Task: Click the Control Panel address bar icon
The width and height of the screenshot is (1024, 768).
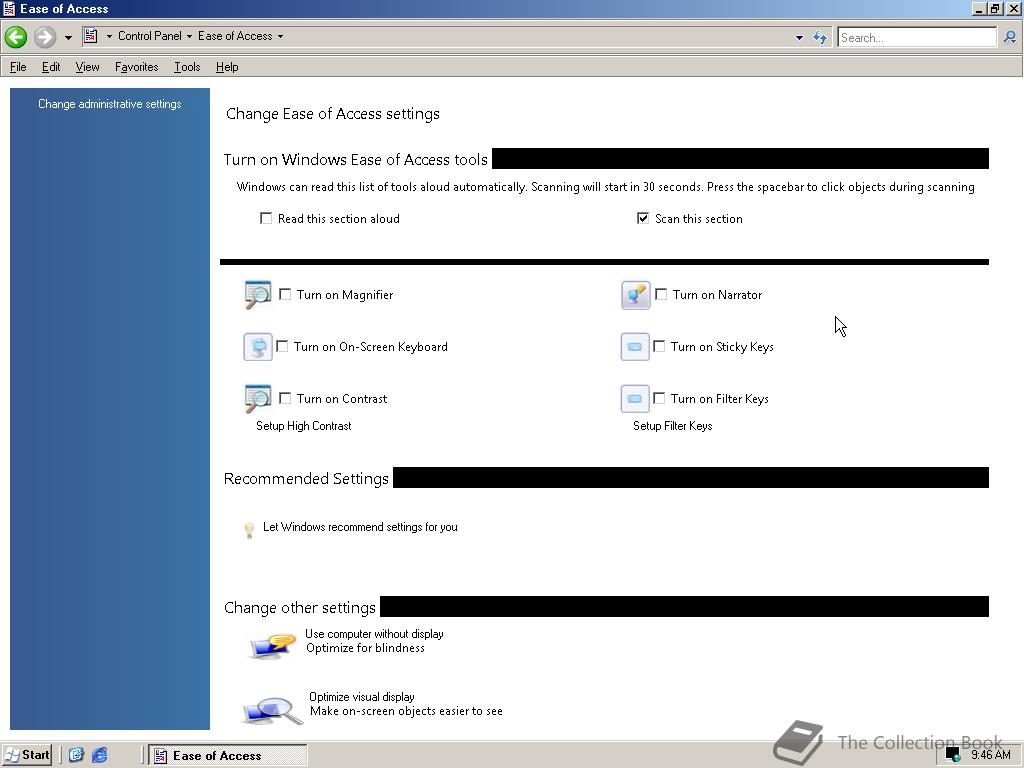Action: 91,36
